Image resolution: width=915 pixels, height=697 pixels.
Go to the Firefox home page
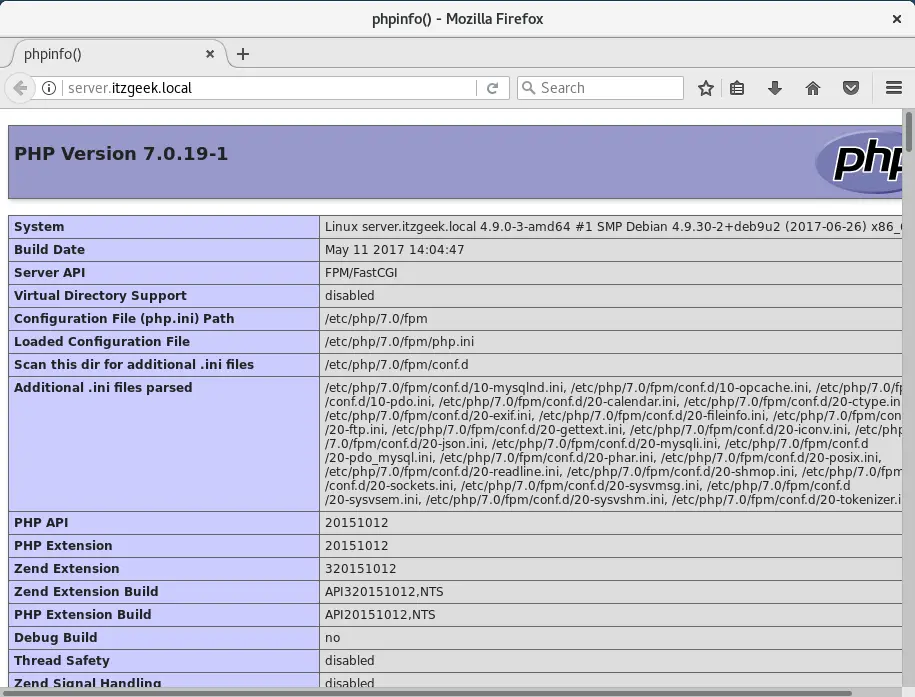[813, 88]
